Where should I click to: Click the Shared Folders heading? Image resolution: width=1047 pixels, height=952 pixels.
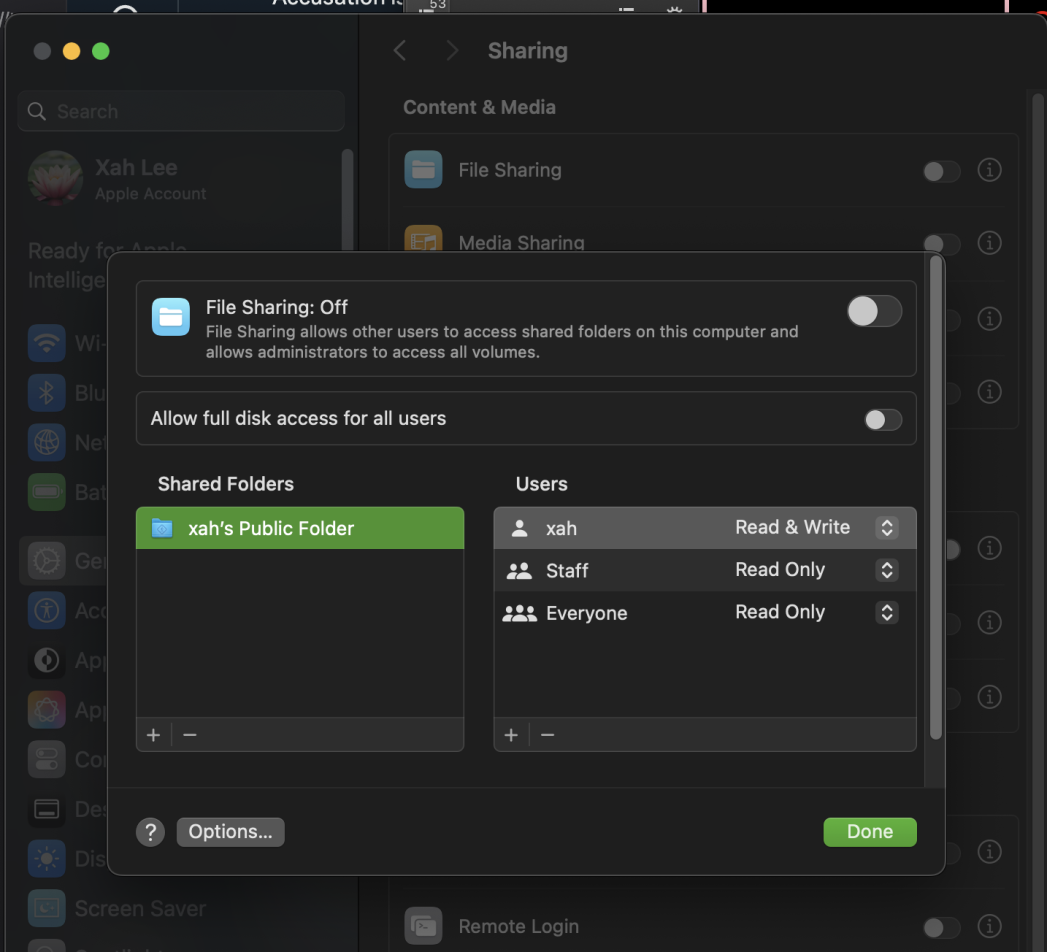[x=226, y=484]
